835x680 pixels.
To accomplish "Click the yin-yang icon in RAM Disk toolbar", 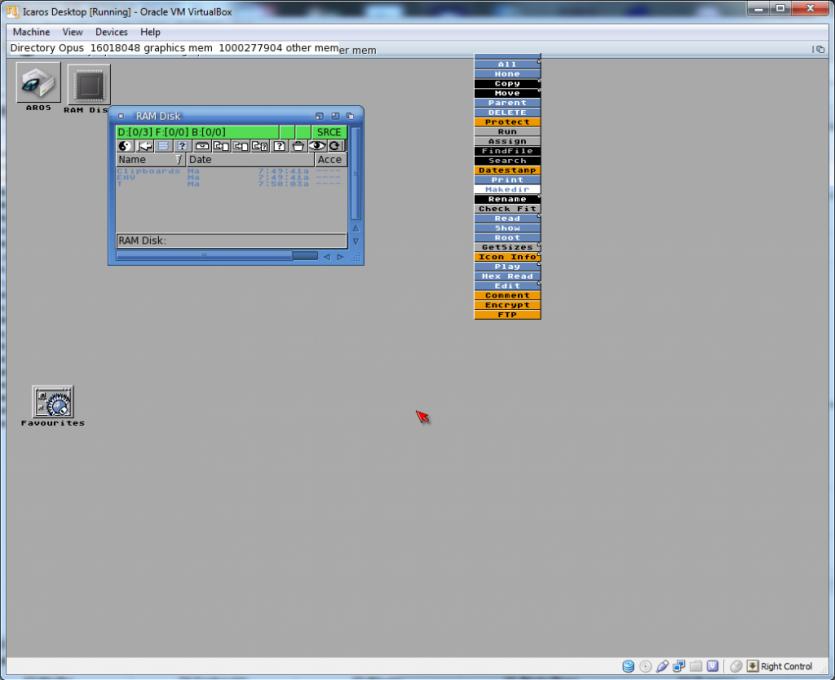I will click(125, 146).
